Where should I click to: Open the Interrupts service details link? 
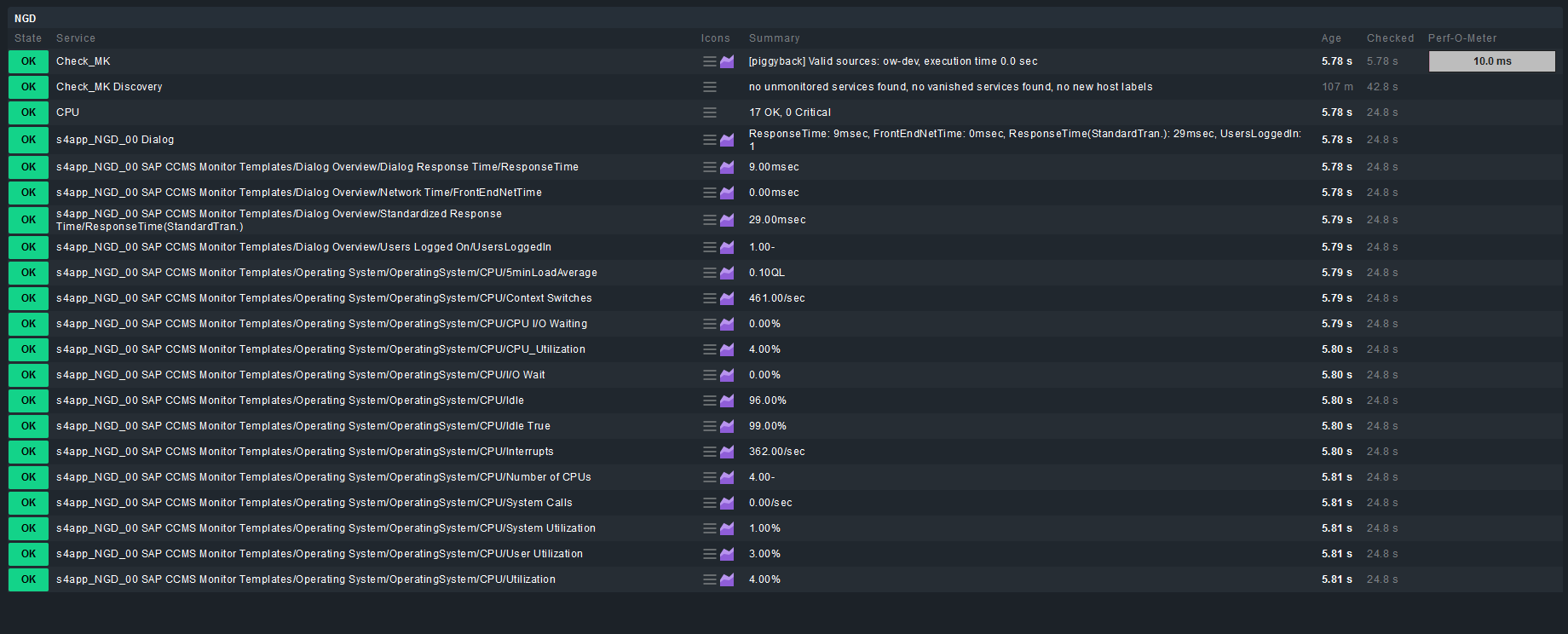click(305, 452)
